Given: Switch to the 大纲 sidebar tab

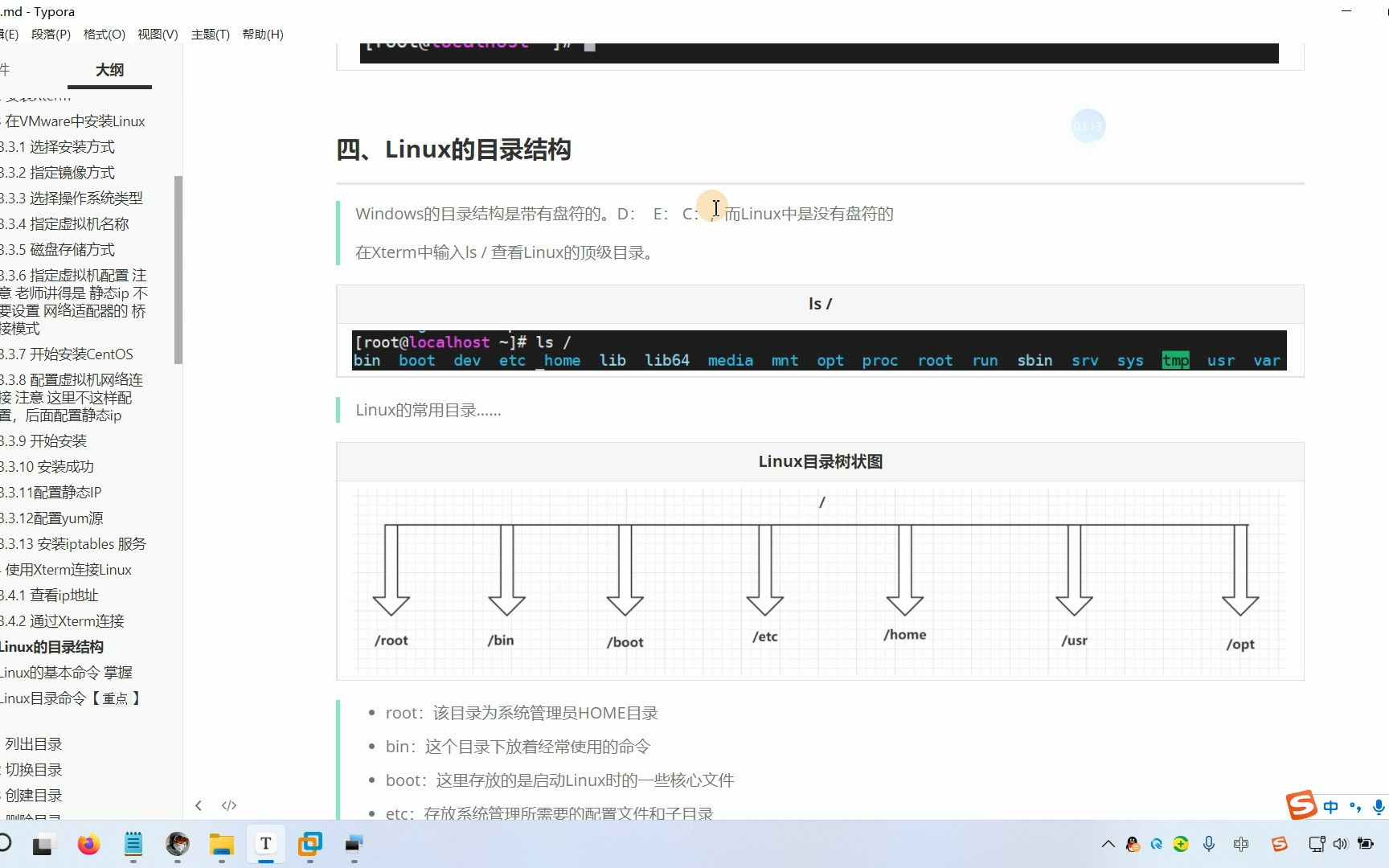Looking at the screenshot, I should click(x=110, y=71).
